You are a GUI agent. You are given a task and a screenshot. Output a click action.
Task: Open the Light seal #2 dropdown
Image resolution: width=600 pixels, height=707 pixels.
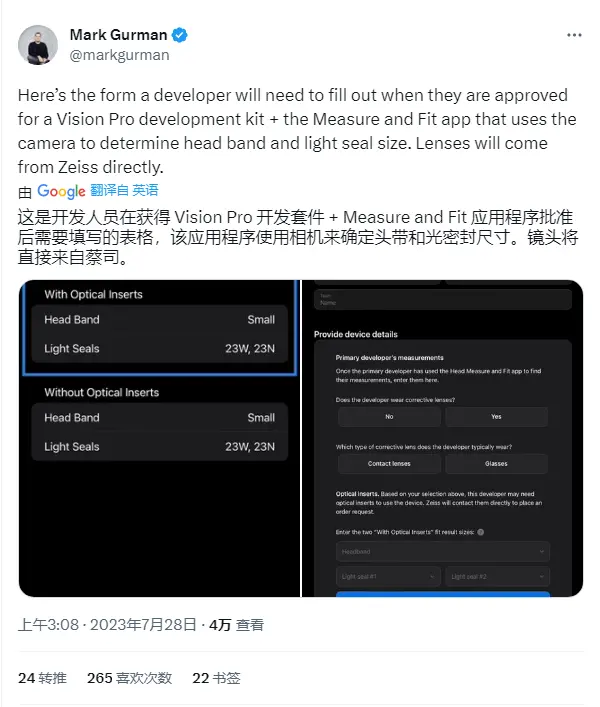tap(498, 576)
